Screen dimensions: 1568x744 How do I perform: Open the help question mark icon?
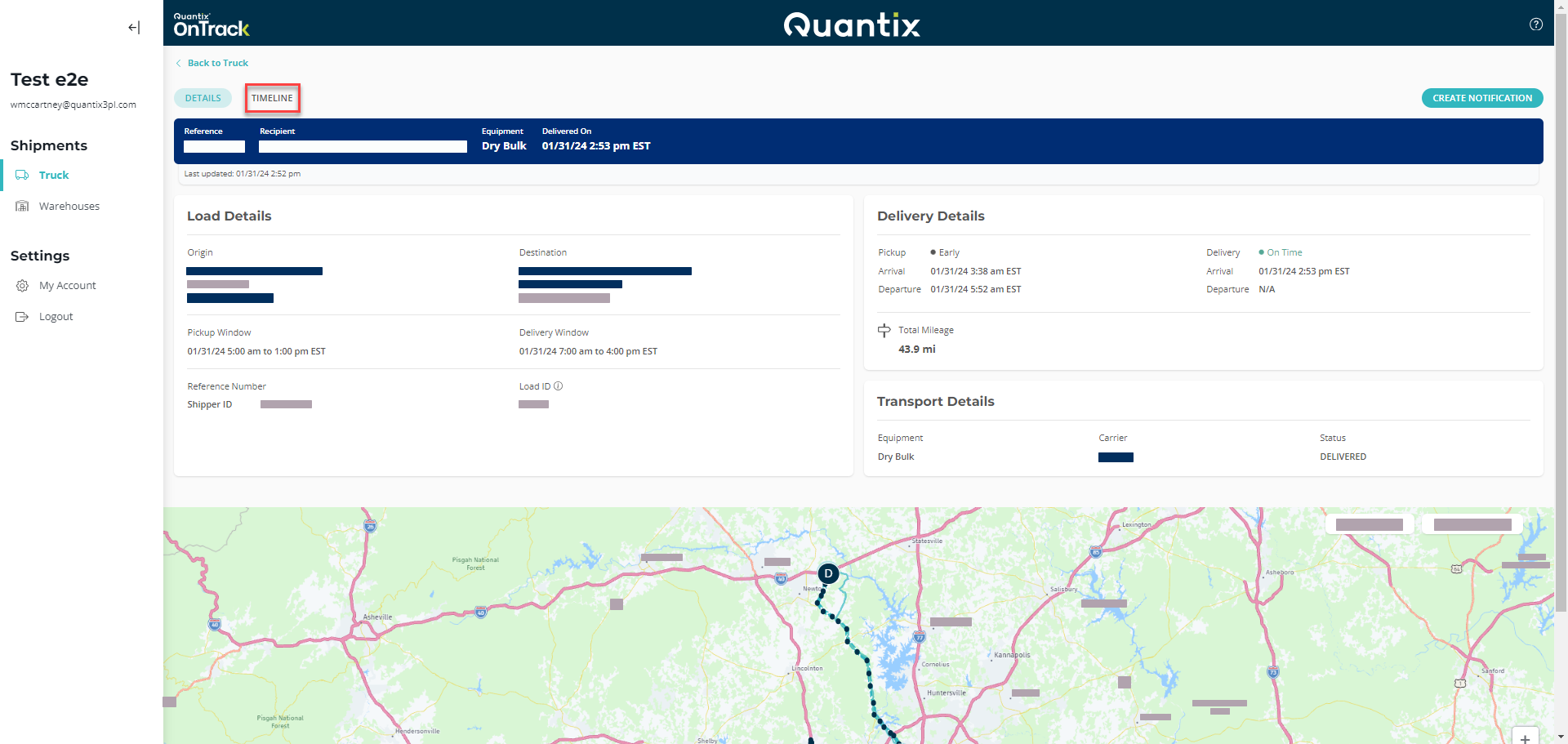(x=1535, y=25)
